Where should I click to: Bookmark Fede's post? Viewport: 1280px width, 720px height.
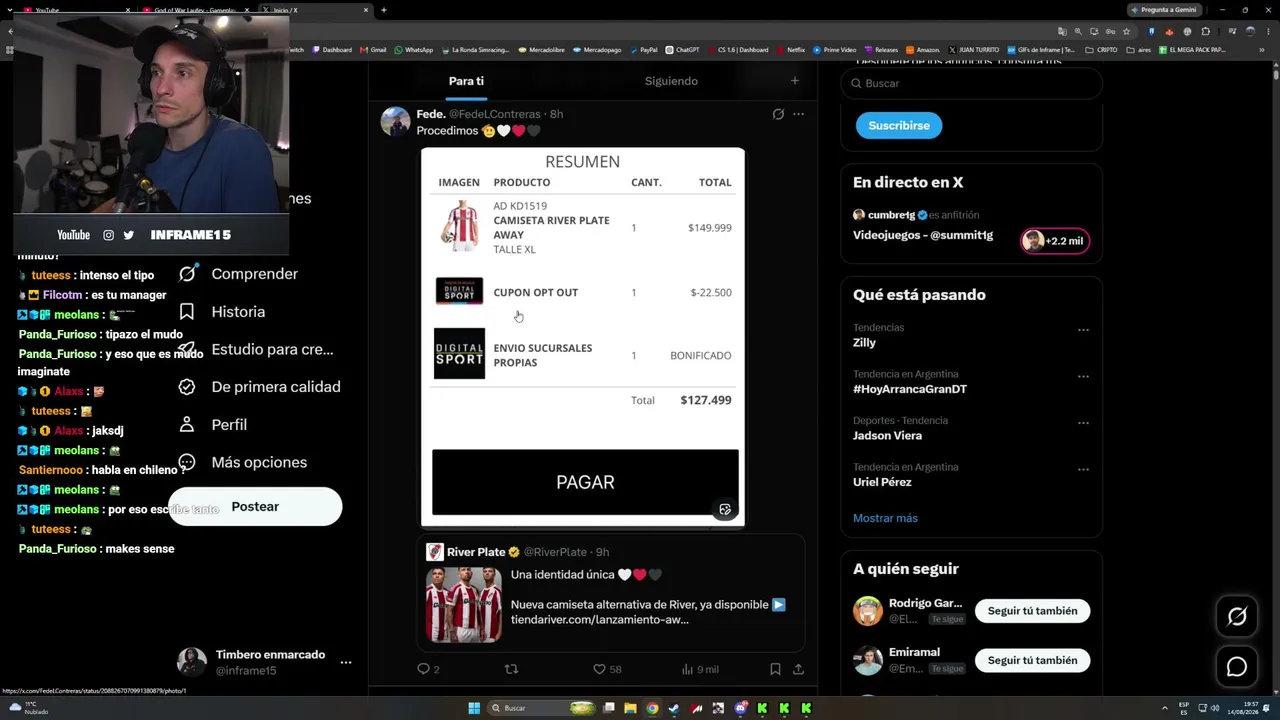coord(775,669)
